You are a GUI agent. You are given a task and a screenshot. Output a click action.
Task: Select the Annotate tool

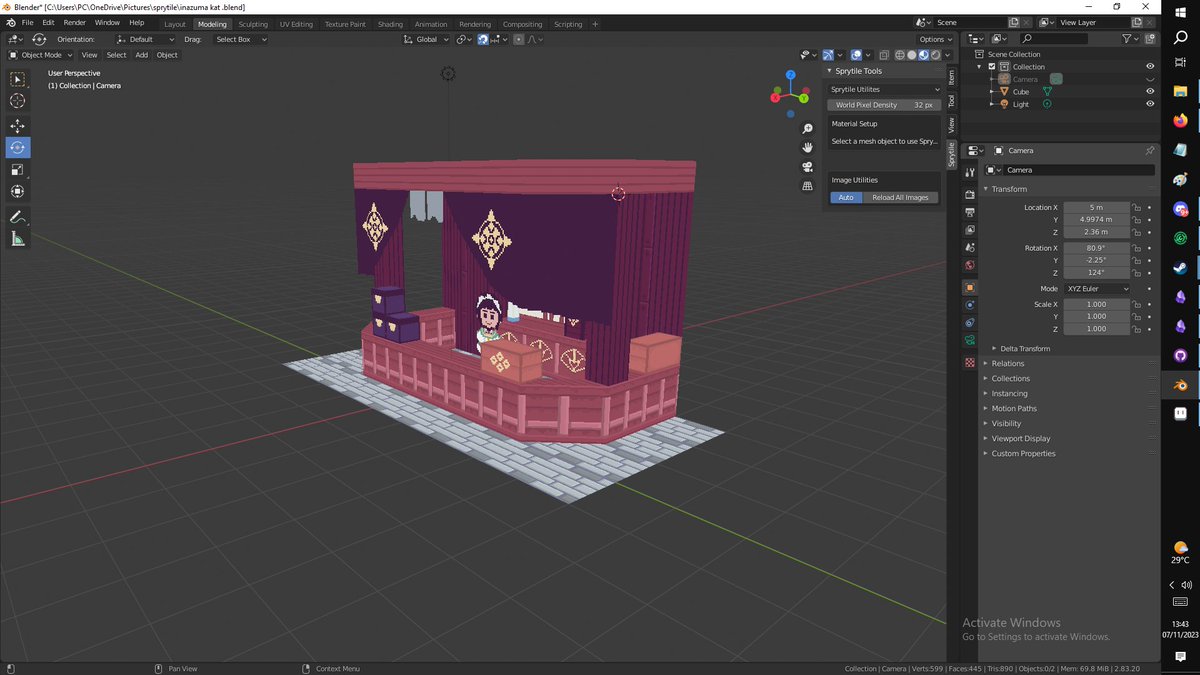[x=18, y=217]
